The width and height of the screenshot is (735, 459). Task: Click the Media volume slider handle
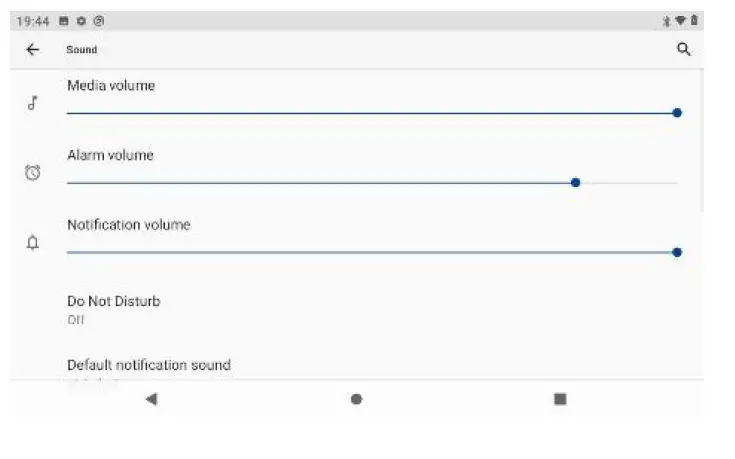pos(677,113)
